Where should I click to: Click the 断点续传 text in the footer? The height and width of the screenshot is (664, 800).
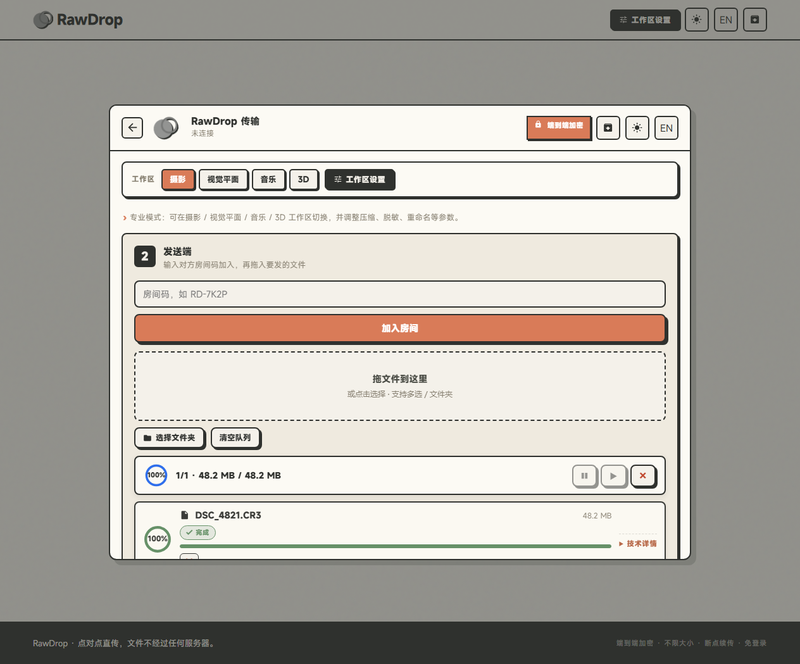pyautogui.click(x=718, y=643)
